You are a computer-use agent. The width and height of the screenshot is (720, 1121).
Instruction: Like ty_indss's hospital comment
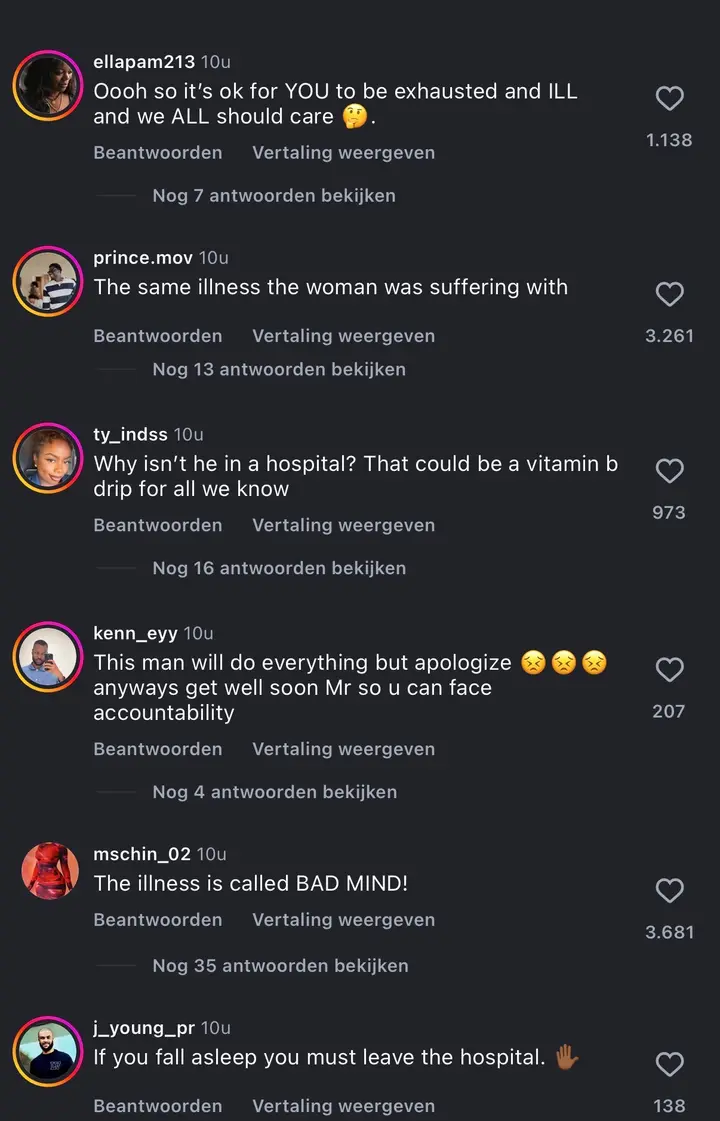[669, 470]
